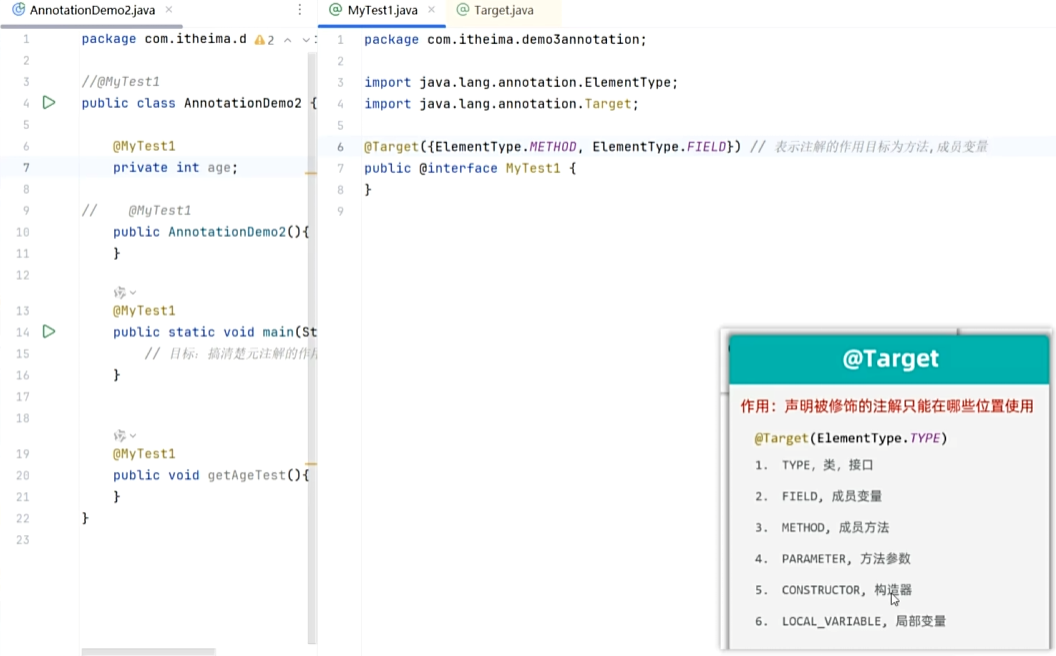
Task: Click line number 7 in left editor gutter
Action: click(x=26, y=168)
